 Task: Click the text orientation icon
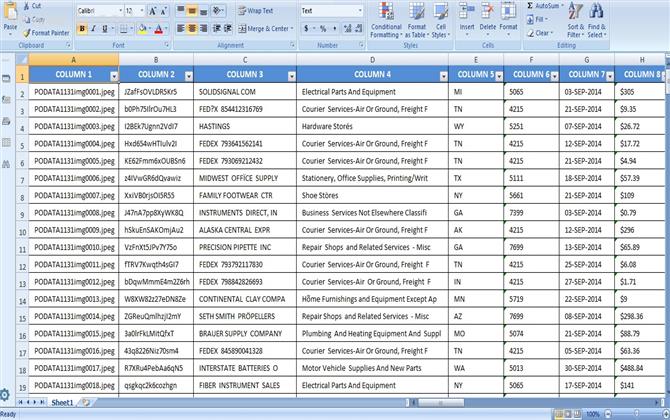click(217, 11)
